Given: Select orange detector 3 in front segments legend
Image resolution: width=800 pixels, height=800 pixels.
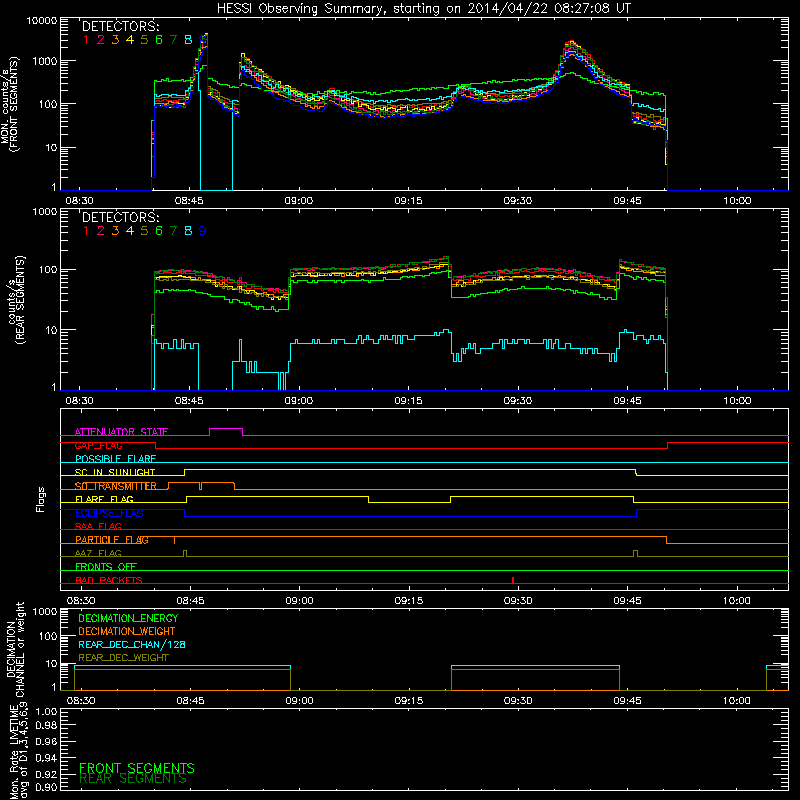Looking at the screenshot, I should (x=115, y=40).
